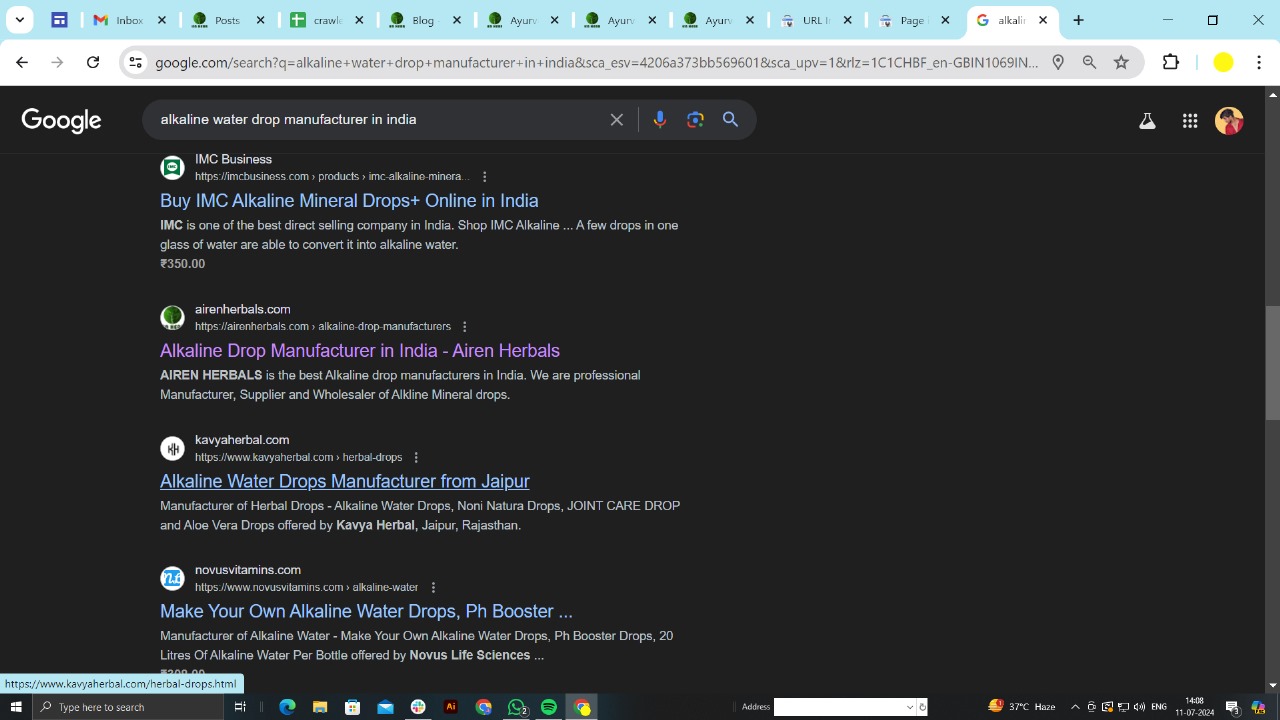The height and width of the screenshot is (720, 1280).
Task: Open location permission icon in address bar
Action: [x=1058, y=62]
